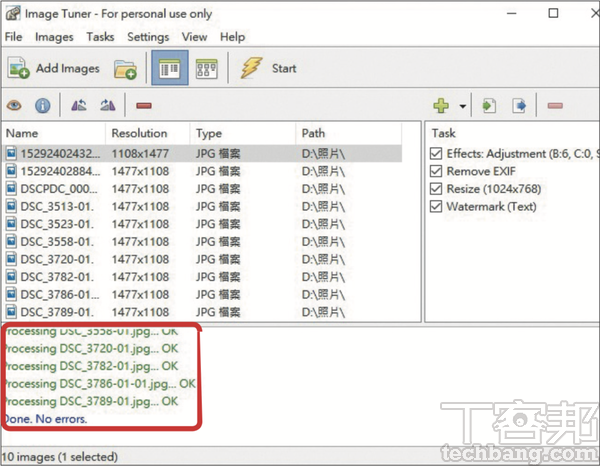Click the Add Images button

click(55, 69)
